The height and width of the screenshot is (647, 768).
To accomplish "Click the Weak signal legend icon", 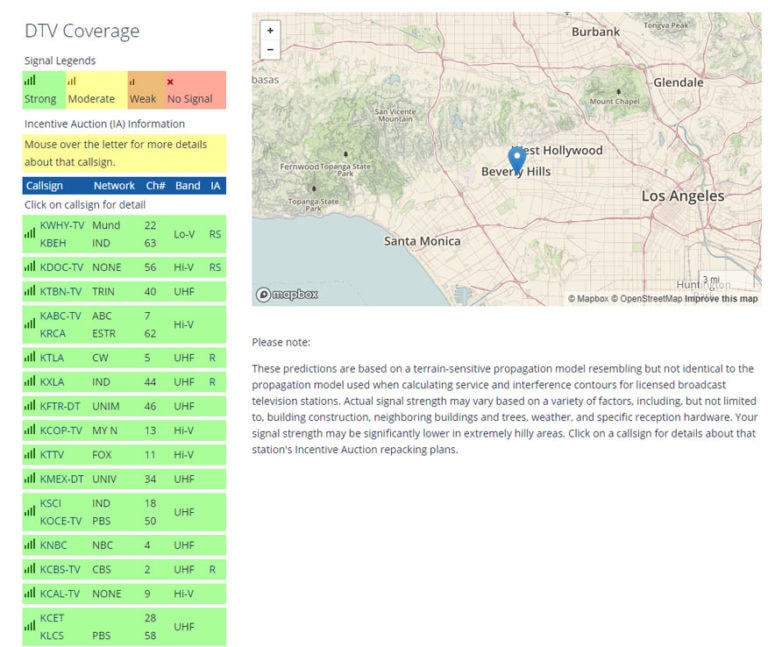I will 132,82.
